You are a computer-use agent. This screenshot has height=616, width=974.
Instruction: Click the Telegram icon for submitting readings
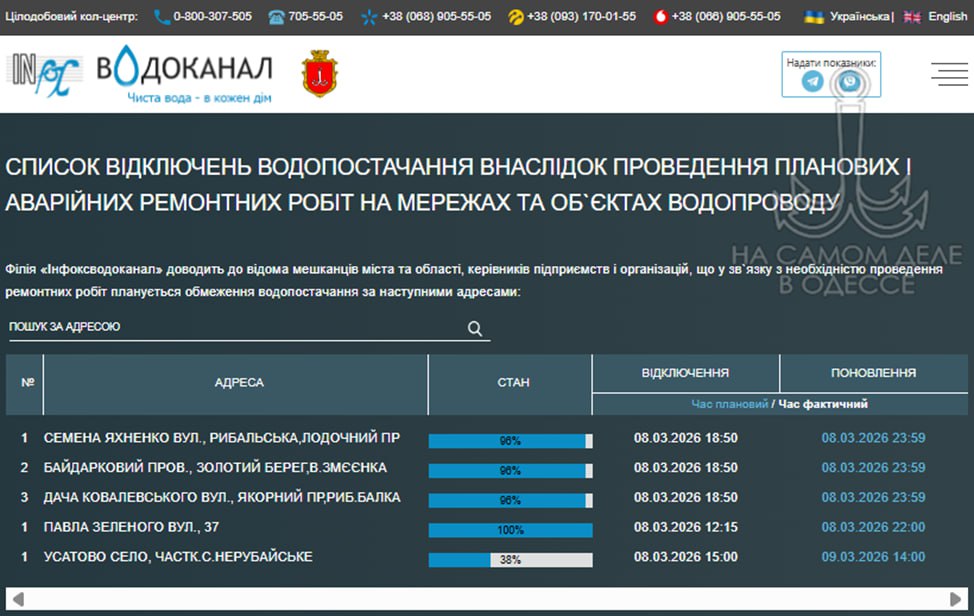813,82
